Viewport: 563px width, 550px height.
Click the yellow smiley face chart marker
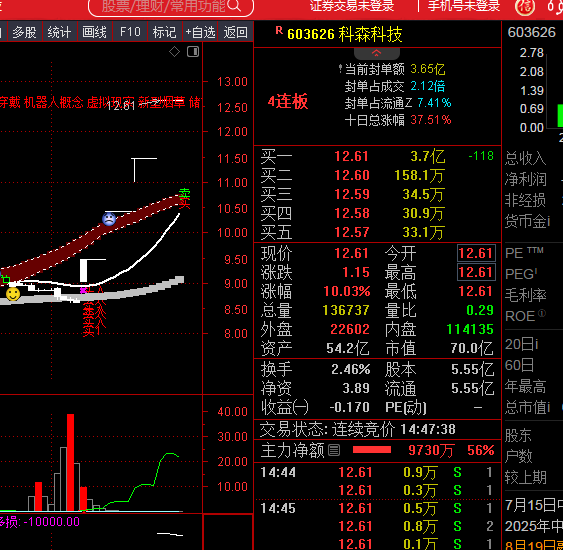[13, 294]
